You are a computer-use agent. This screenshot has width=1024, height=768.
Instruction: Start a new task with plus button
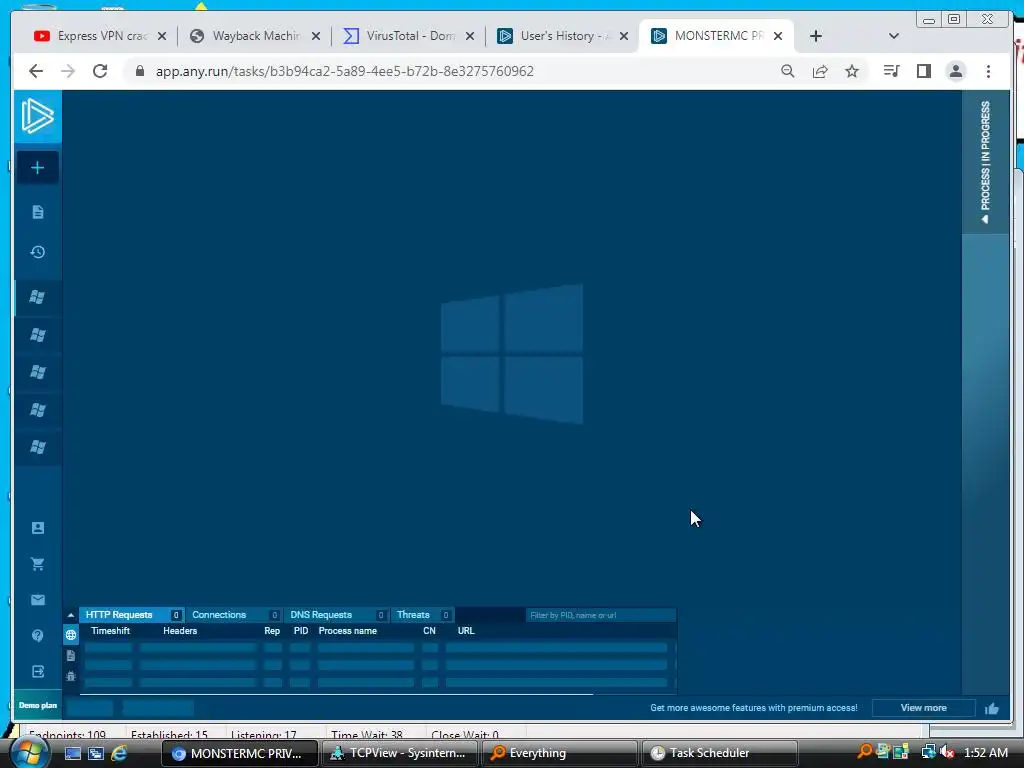tap(37, 168)
